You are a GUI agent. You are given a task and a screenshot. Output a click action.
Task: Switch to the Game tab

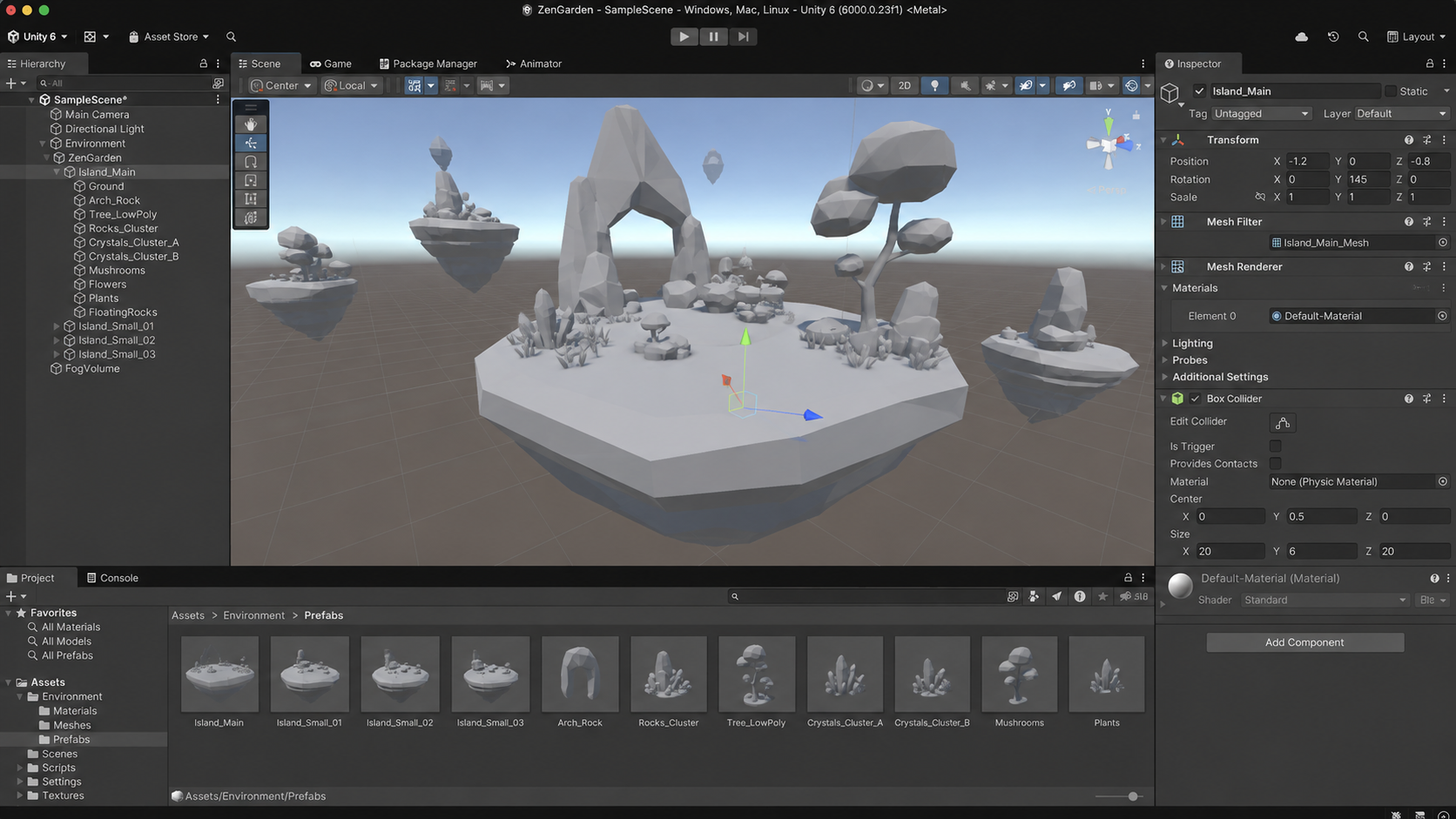(331, 64)
